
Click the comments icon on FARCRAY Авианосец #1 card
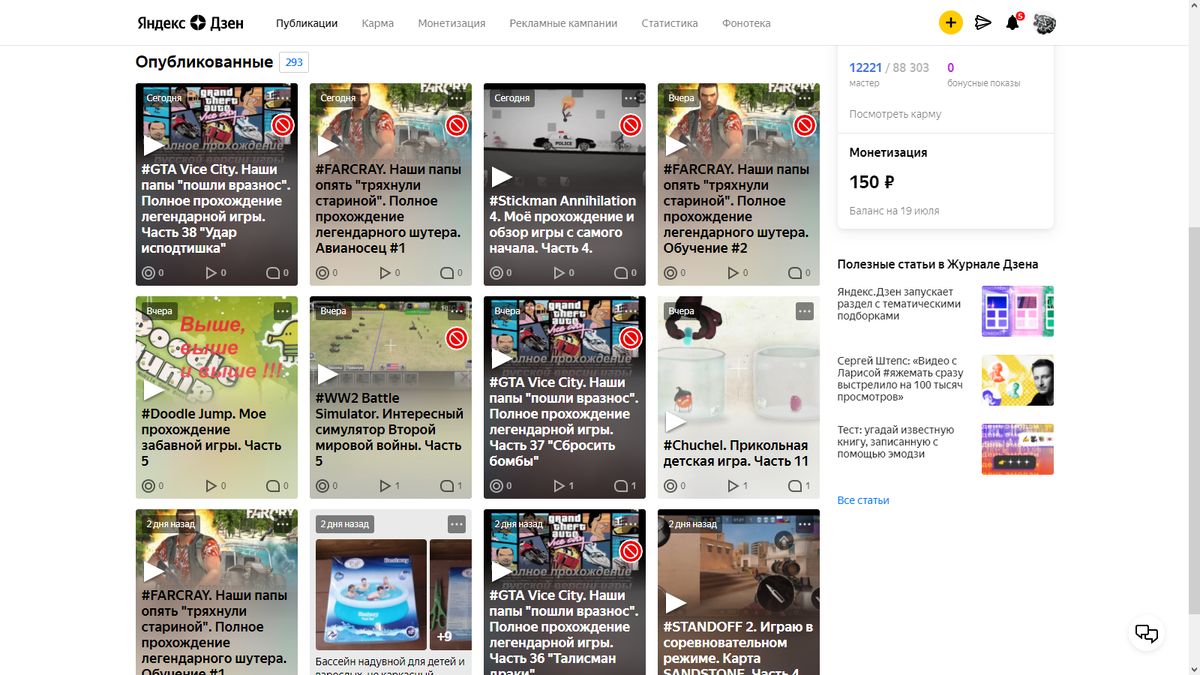(446, 272)
